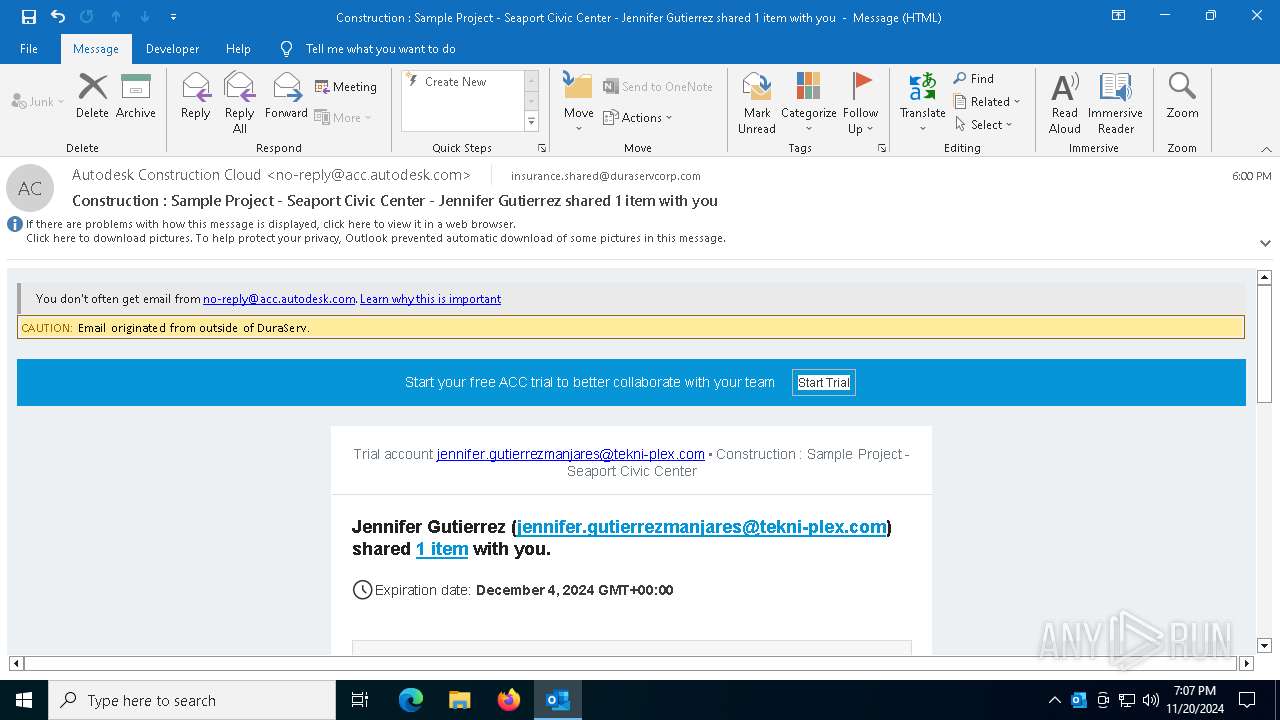Screen dimensions: 1280x720
Task: Open Customize Quick Access Toolbar dropdown
Action: tap(174, 17)
